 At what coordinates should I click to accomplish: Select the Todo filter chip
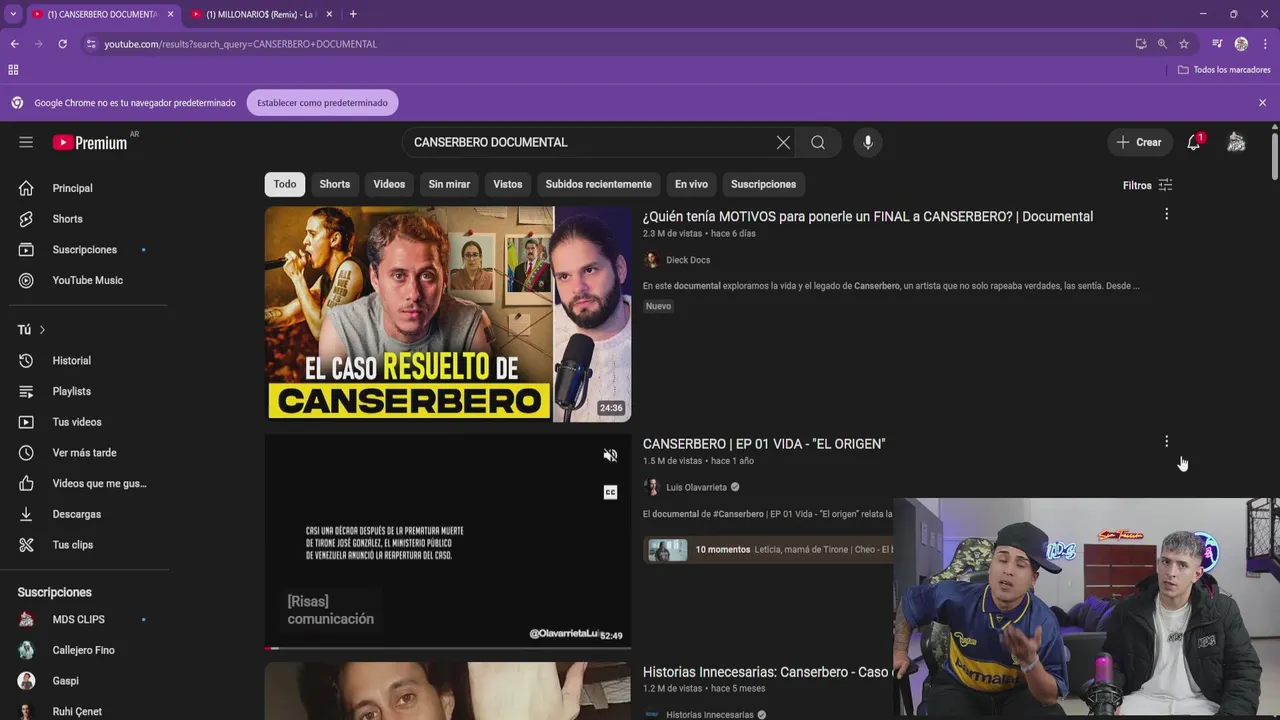point(285,184)
